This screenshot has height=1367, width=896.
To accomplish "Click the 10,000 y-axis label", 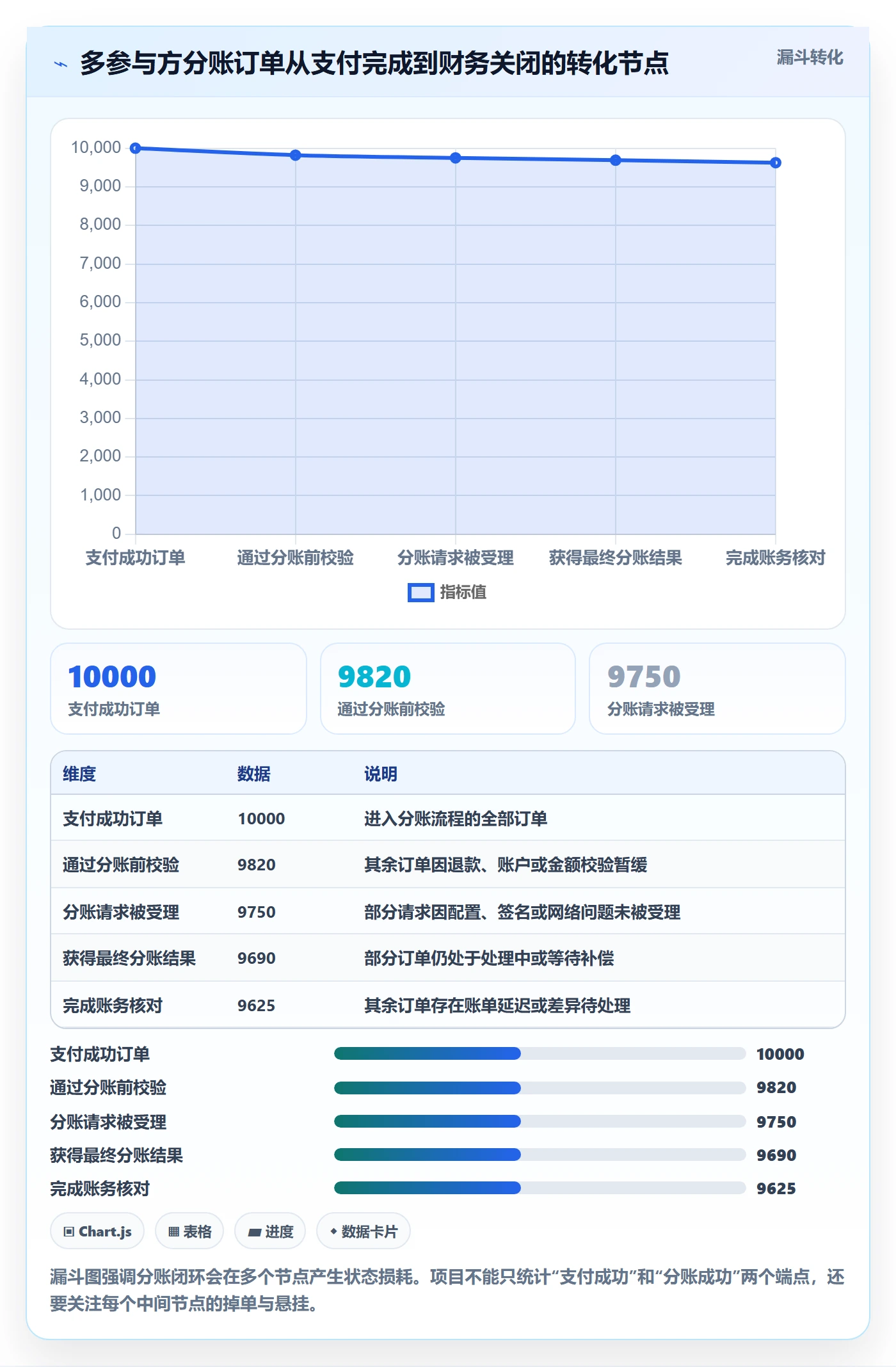I will pos(96,148).
